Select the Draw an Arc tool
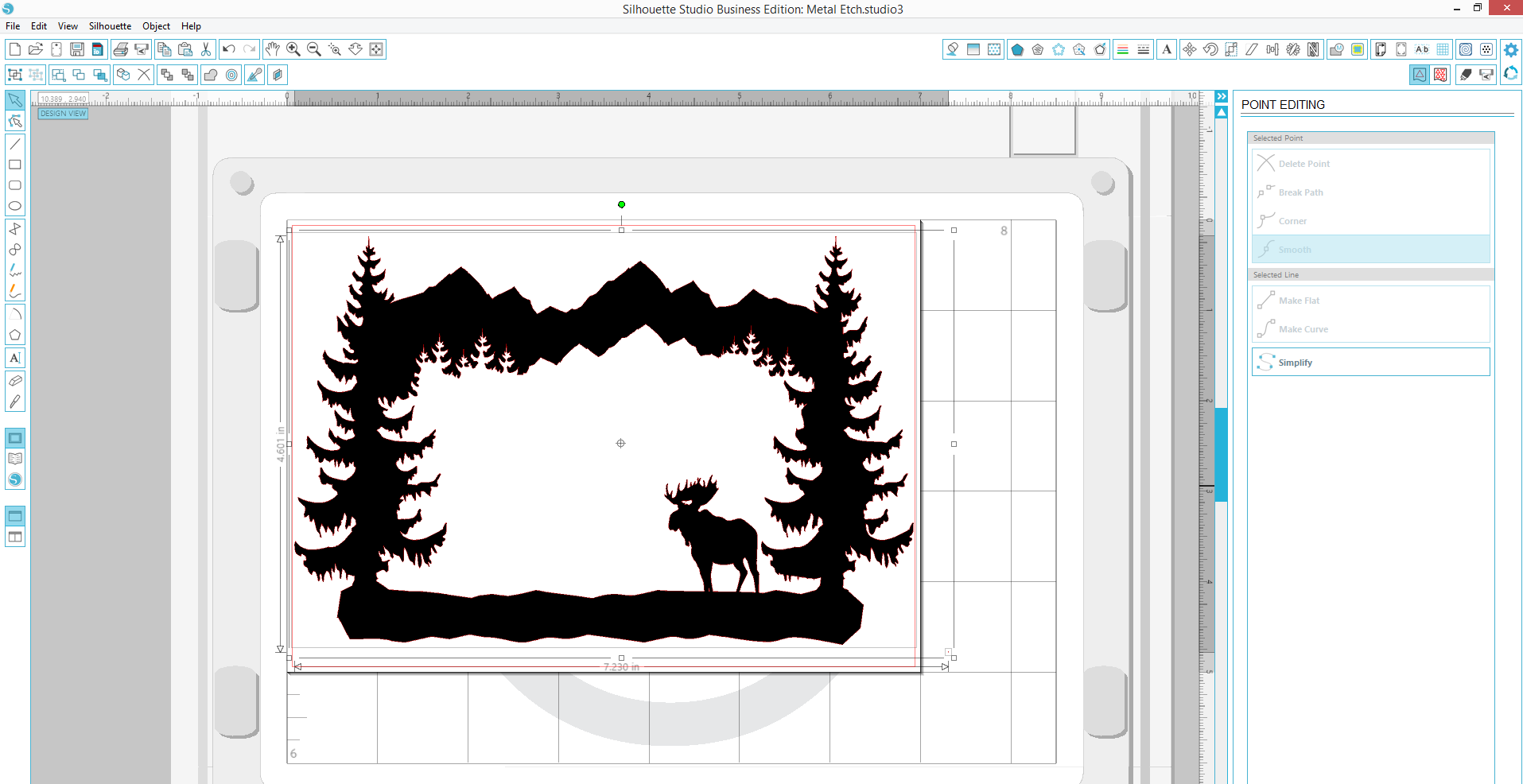This screenshot has height=784, width=1523. click(x=15, y=314)
